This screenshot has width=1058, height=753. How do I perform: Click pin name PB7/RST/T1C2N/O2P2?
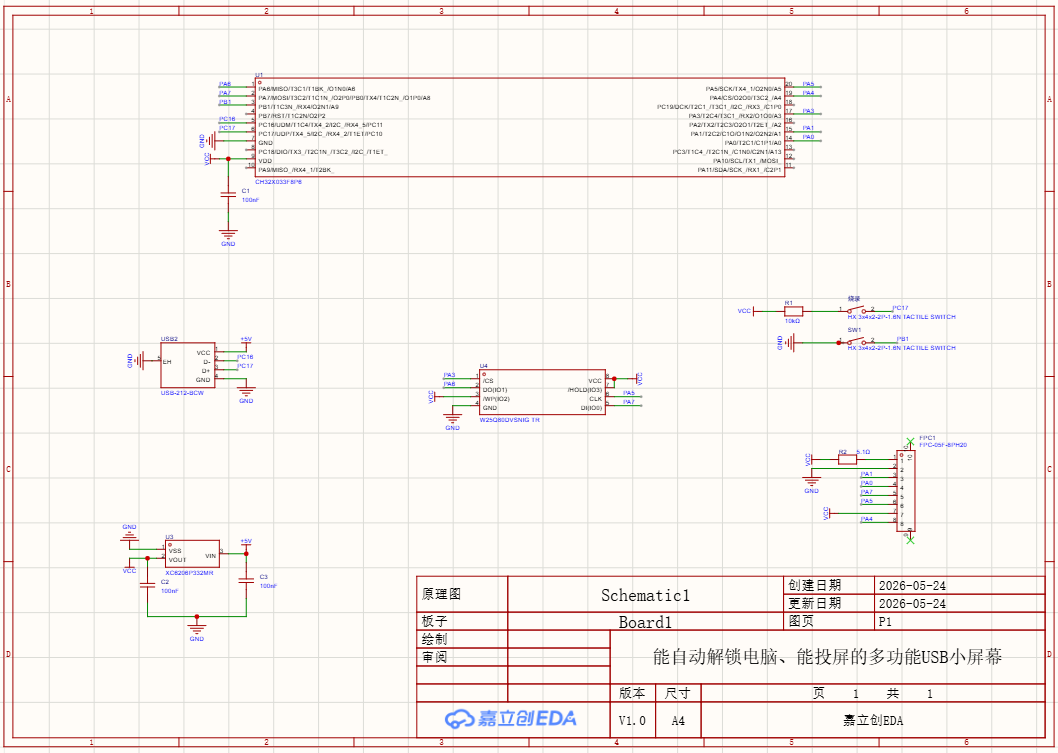[291, 116]
